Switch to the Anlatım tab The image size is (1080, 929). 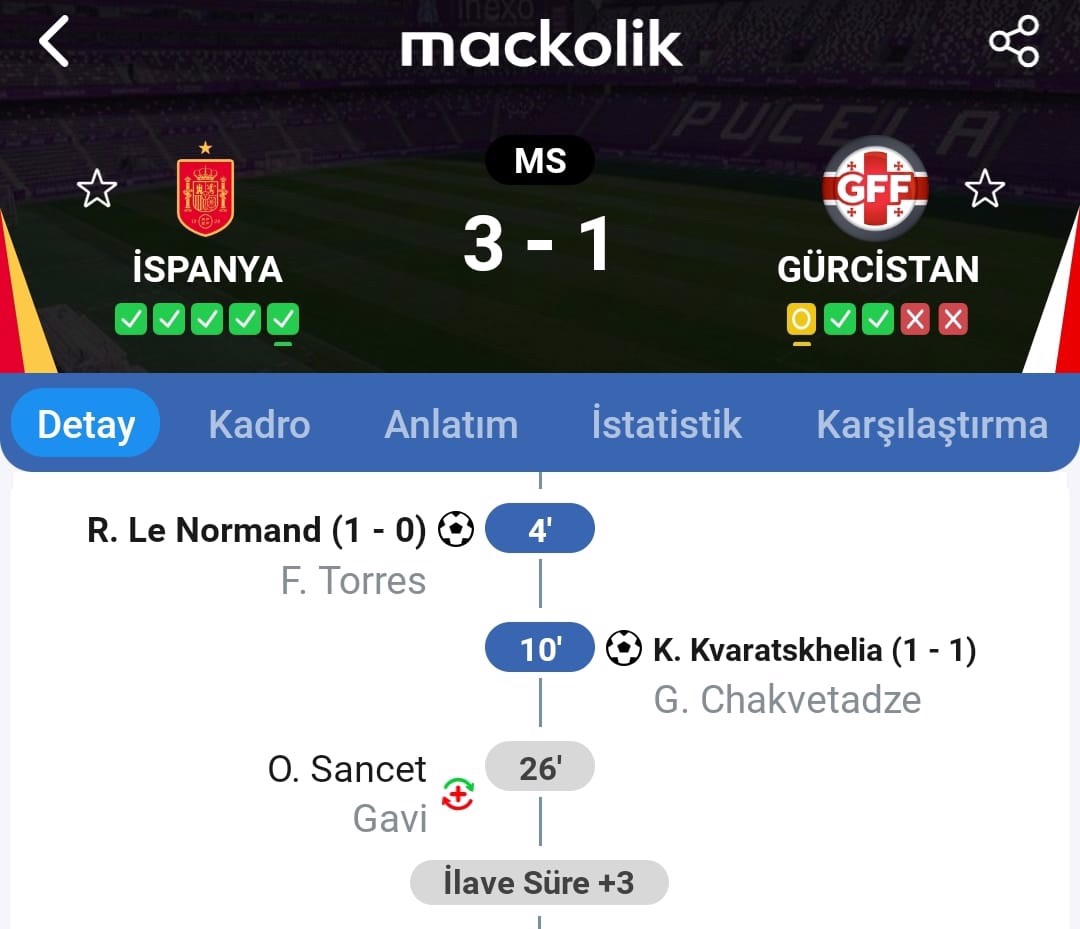pos(451,424)
